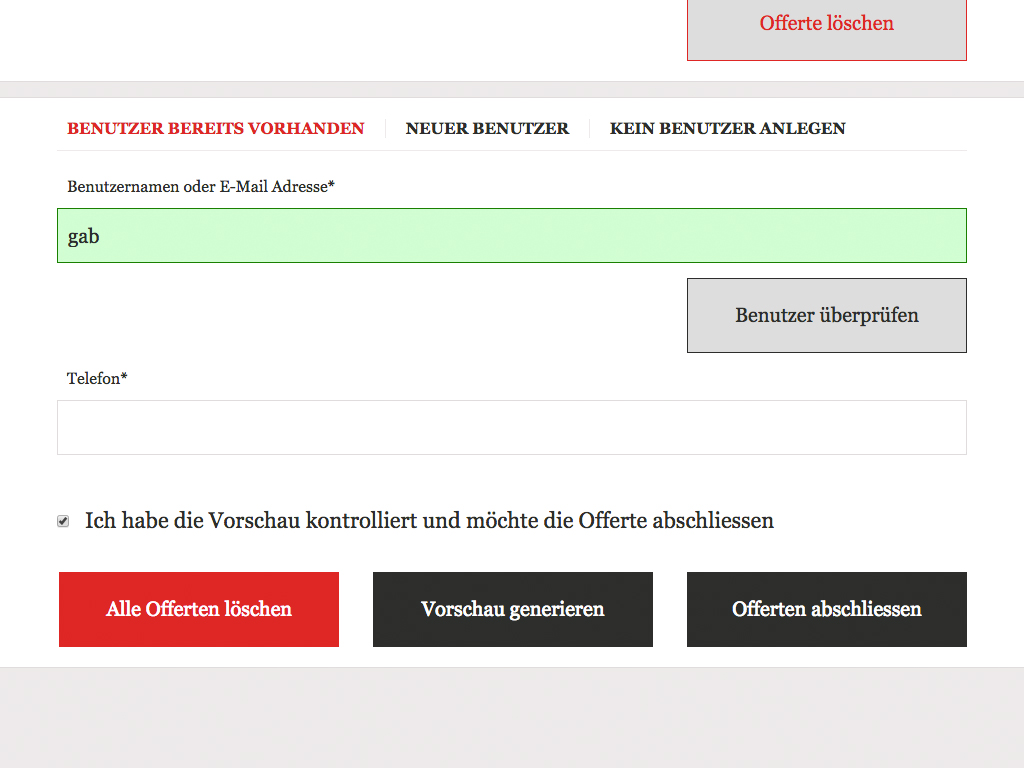Click the delete all offers button
This screenshot has height=768, width=1024.
pos(198,609)
